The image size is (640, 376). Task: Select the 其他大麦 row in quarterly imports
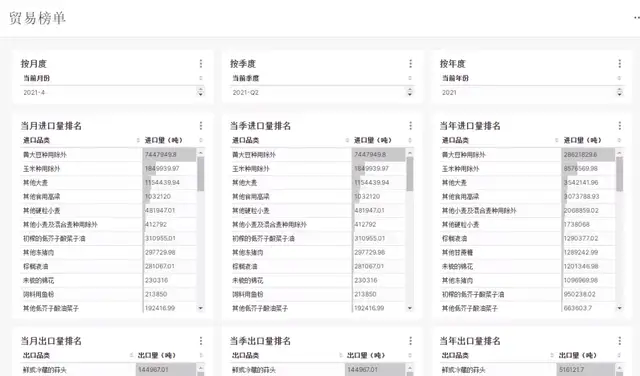(x=318, y=182)
